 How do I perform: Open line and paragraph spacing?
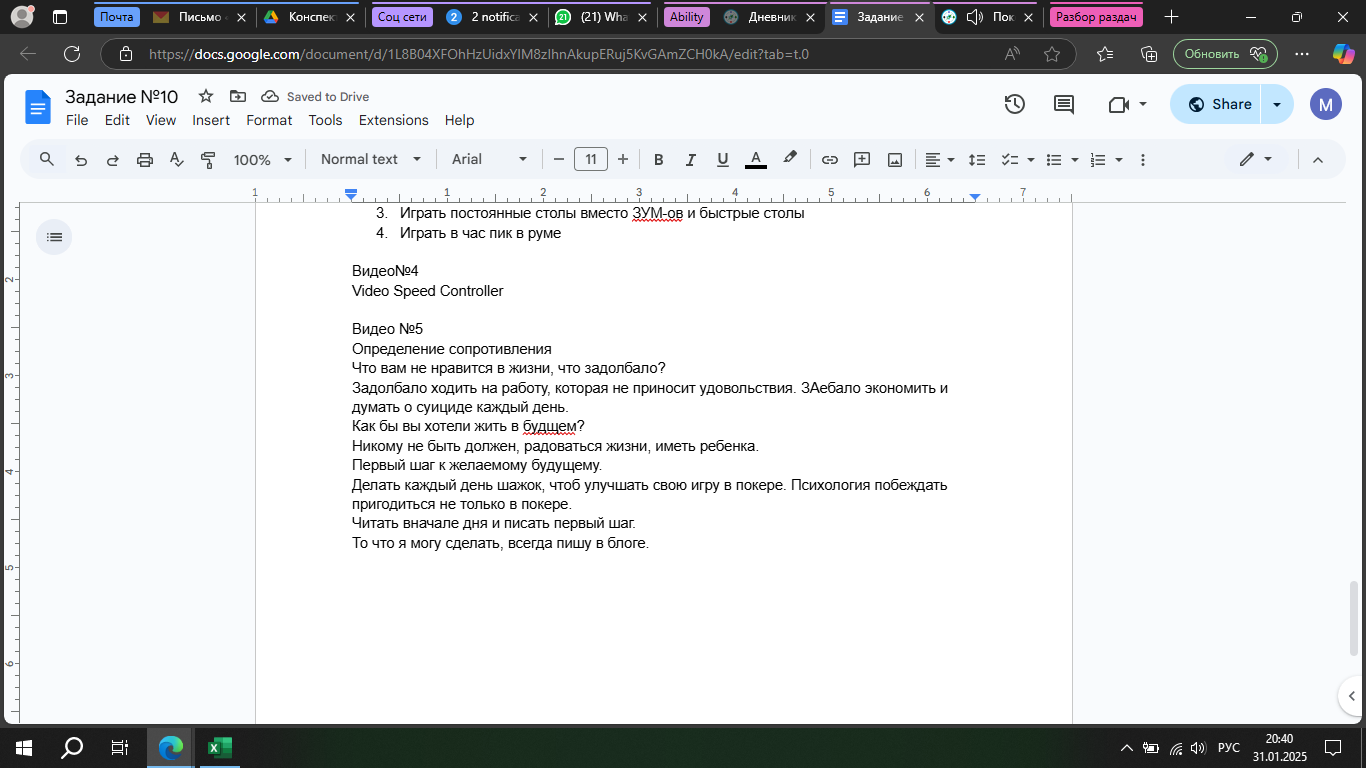coord(977,159)
